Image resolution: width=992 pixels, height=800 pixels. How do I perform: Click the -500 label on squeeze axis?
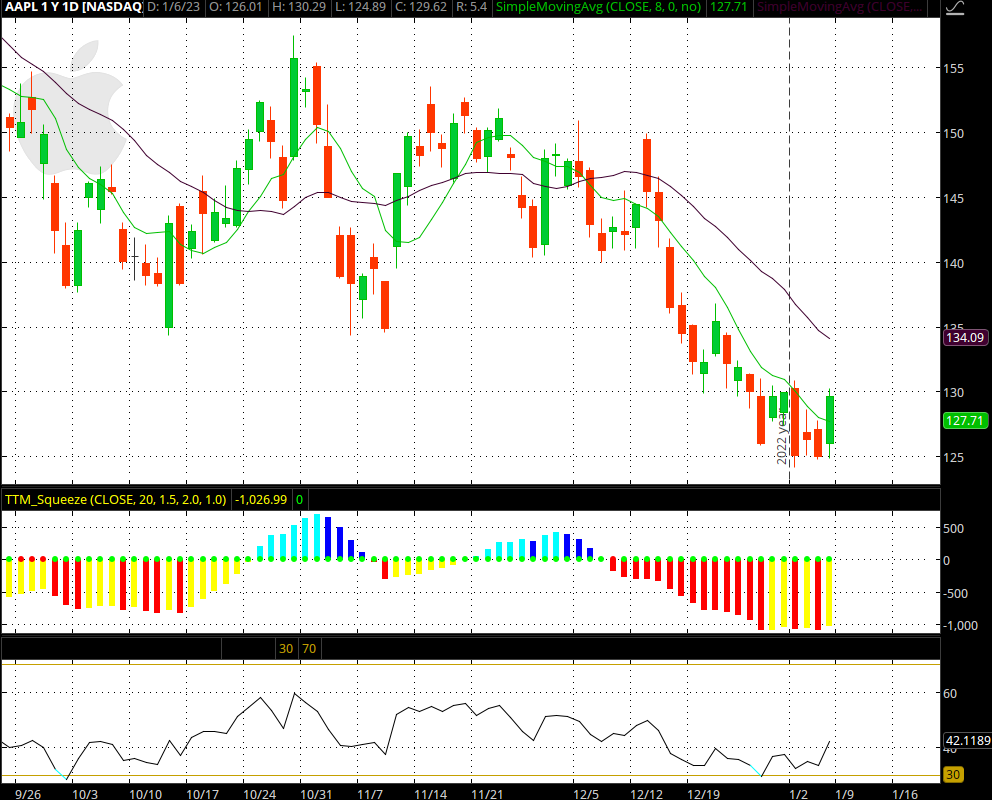click(956, 593)
